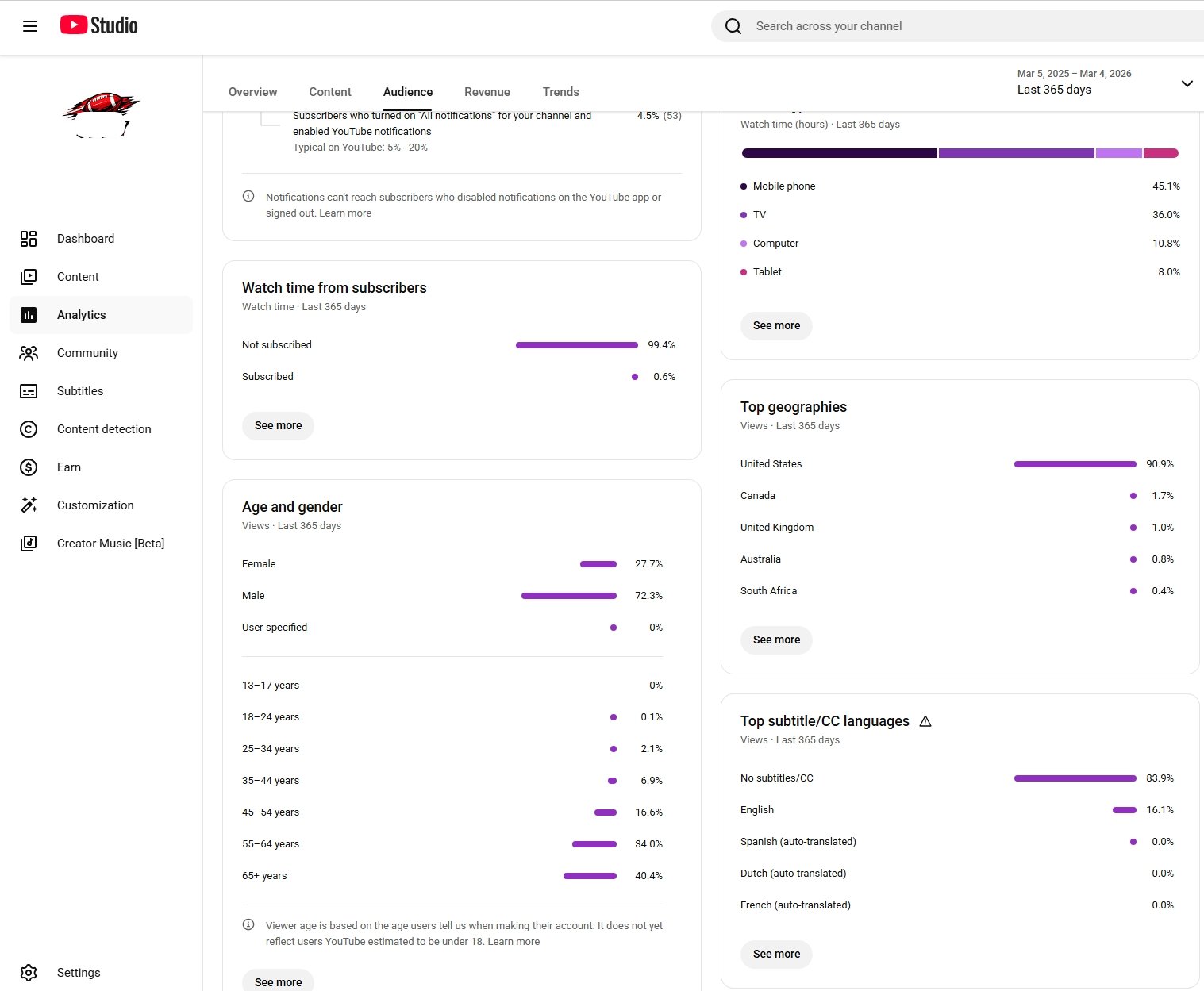Screen dimensions: 1204x991
Task: Click the Mobile phone segment of device bar
Action: (839, 153)
